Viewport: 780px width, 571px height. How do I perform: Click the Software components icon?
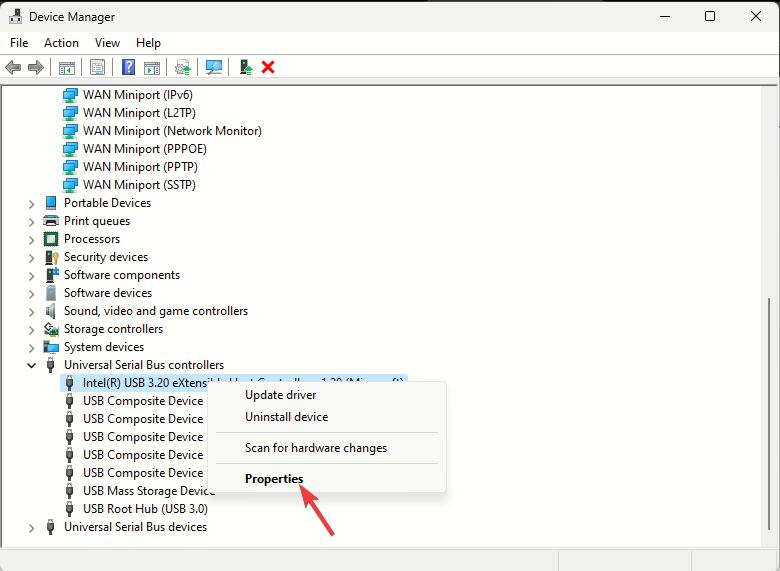pyautogui.click(x=51, y=275)
